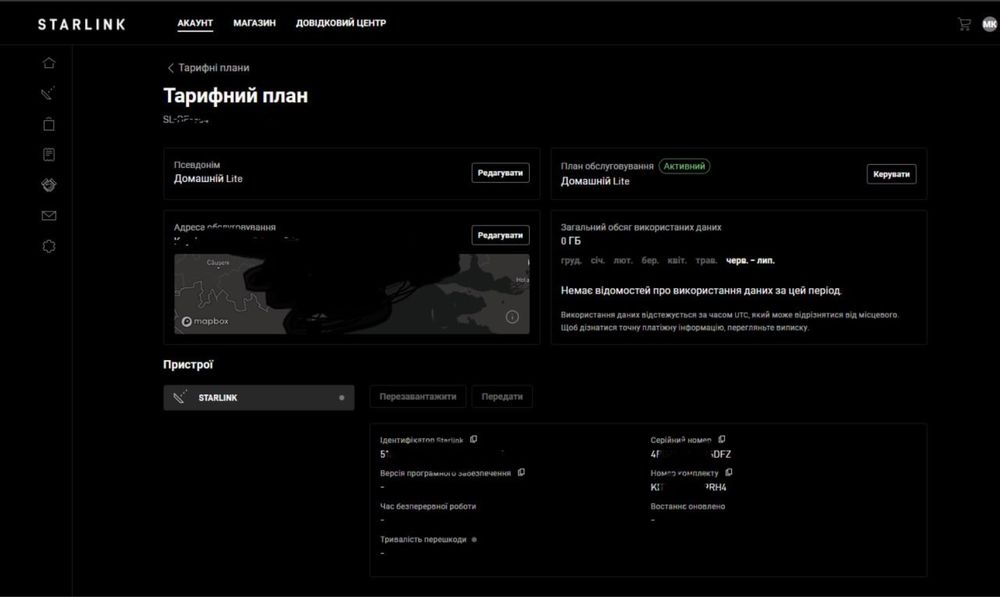Click the Тарифний план heading
Image resolution: width=1000 pixels, height=597 pixels.
coord(235,96)
